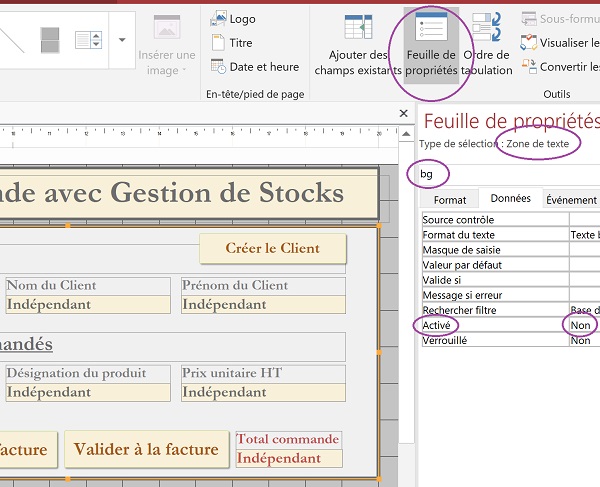Click the Titre icon in the ribbon
The image size is (600, 487).
pyautogui.click(x=231, y=43)
